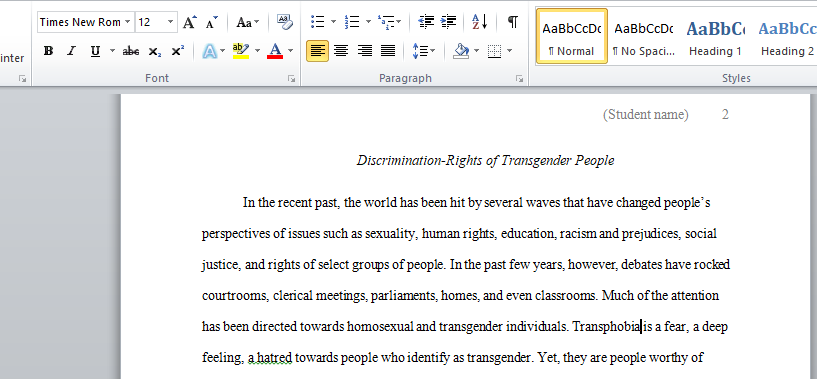Toggle Strikethrough formatting
The width and height of the screenshot is (817, 379).
tap(130, 51)
